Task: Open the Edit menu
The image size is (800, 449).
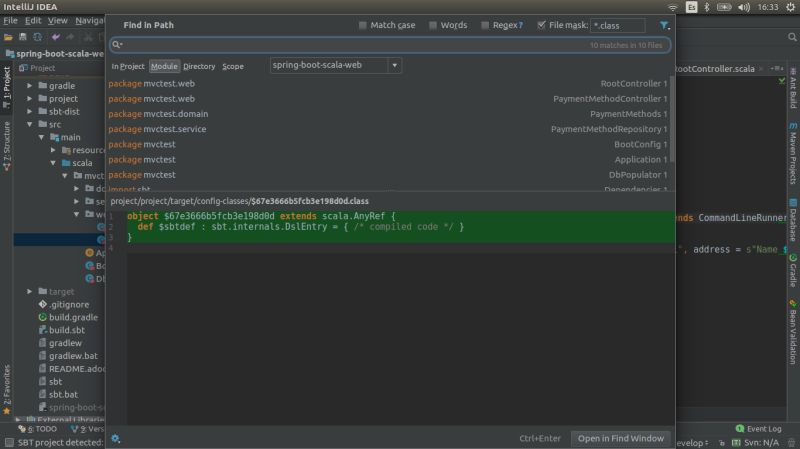Action: pos(33,20)
